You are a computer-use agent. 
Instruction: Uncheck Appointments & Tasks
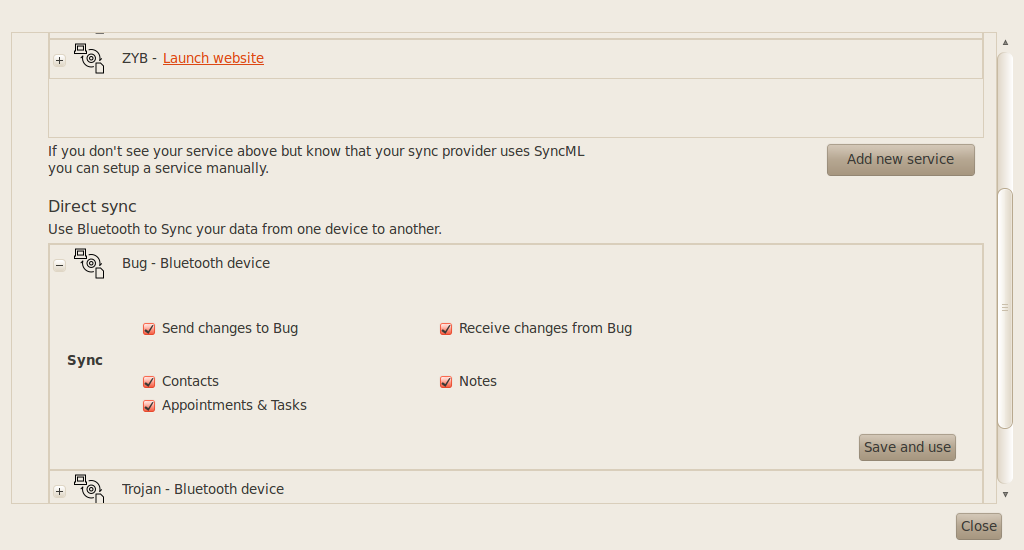point(149,406)
